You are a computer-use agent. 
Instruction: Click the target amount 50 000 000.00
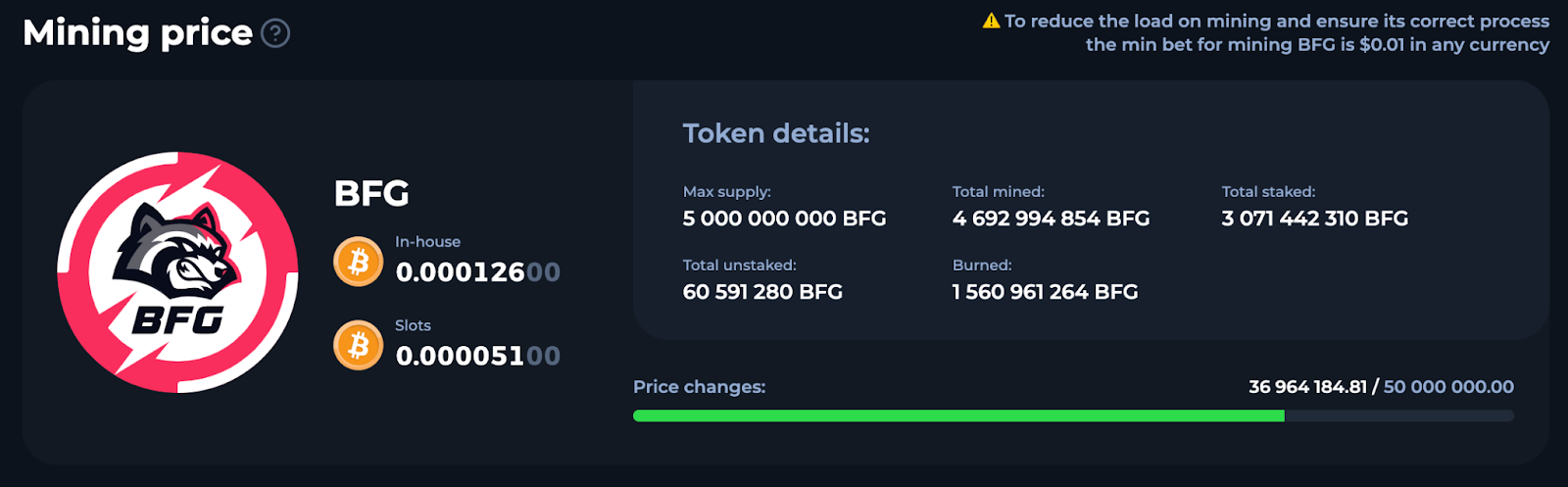[x=1448, y=387]
